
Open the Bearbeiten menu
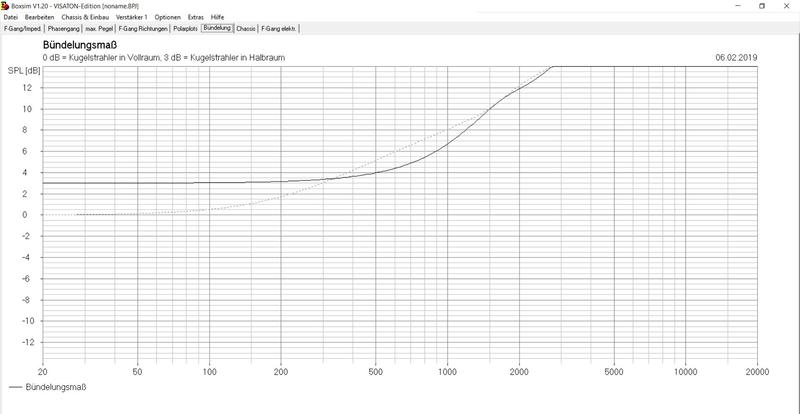coord(39,17)
